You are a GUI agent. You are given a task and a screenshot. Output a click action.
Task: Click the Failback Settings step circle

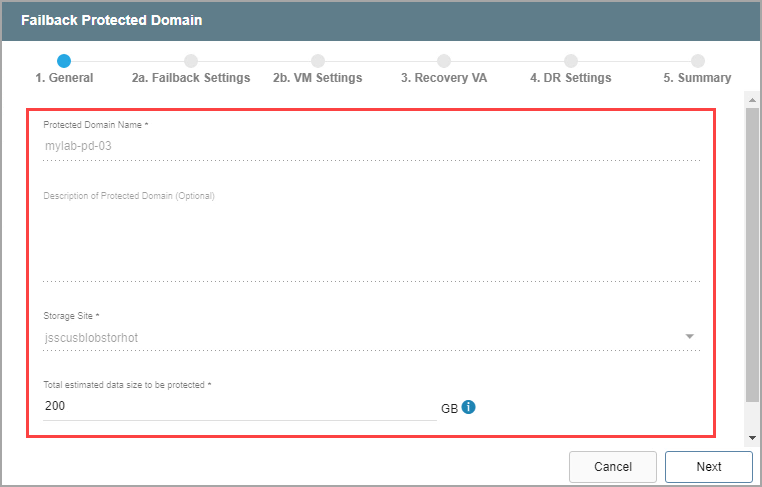[191, 61]
